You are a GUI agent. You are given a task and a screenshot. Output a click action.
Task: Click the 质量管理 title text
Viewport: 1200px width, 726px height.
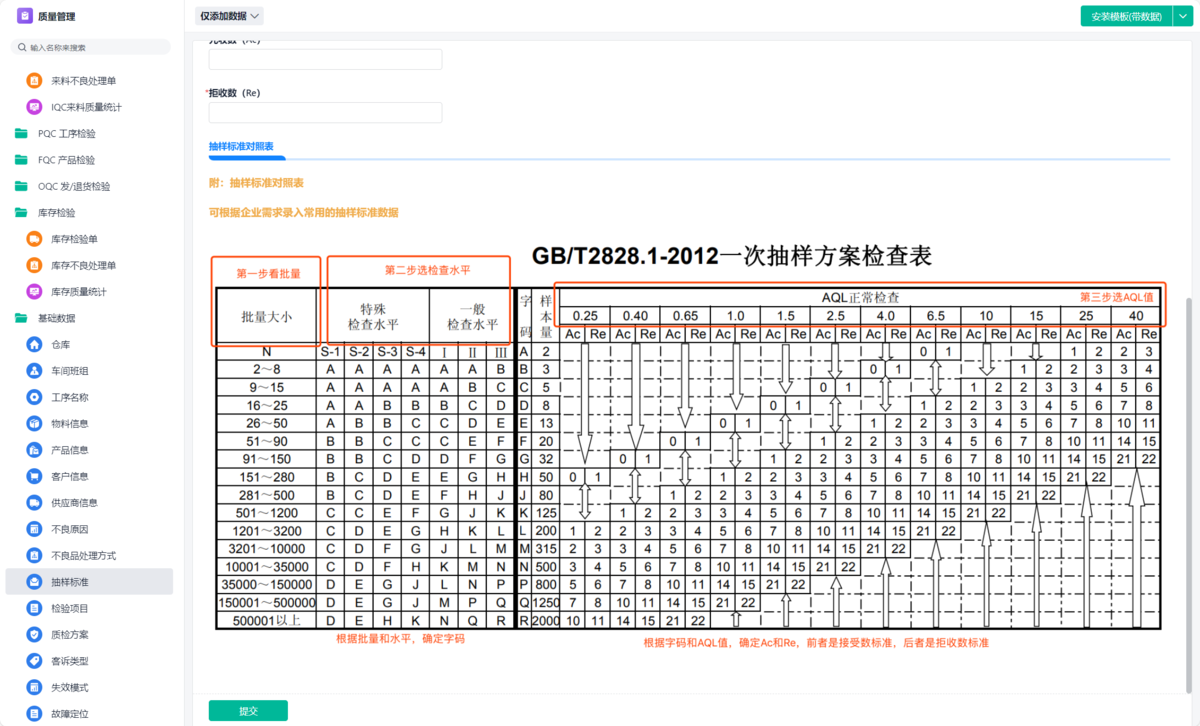pos(56,16)
